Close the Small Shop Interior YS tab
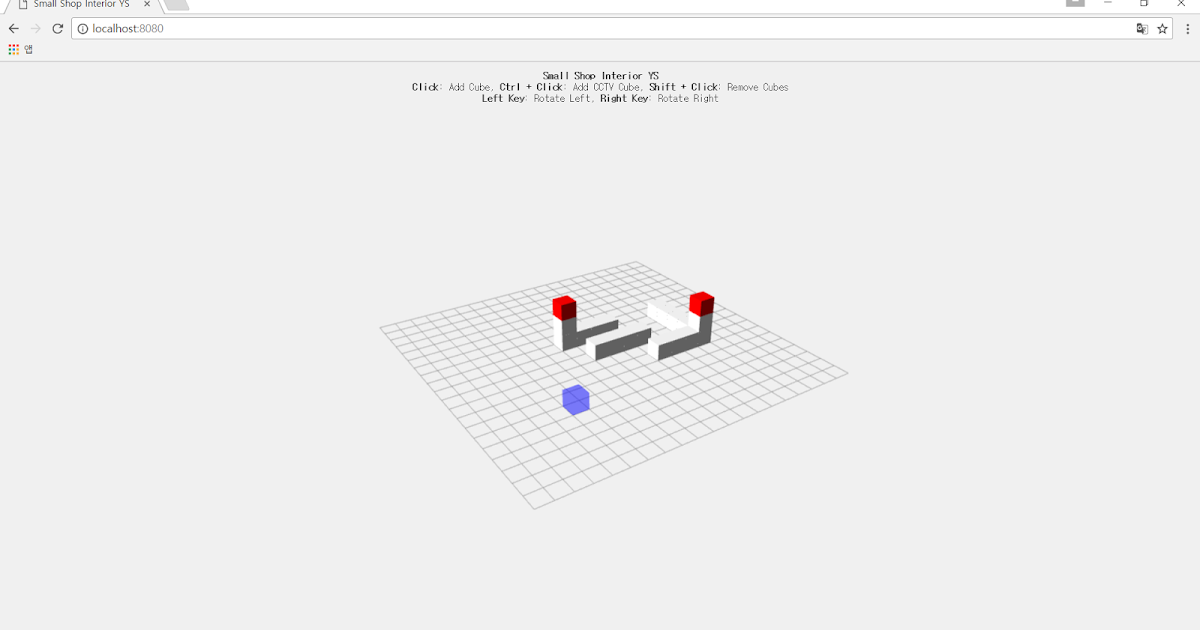 pyautogui.click(x=147, y=4)
